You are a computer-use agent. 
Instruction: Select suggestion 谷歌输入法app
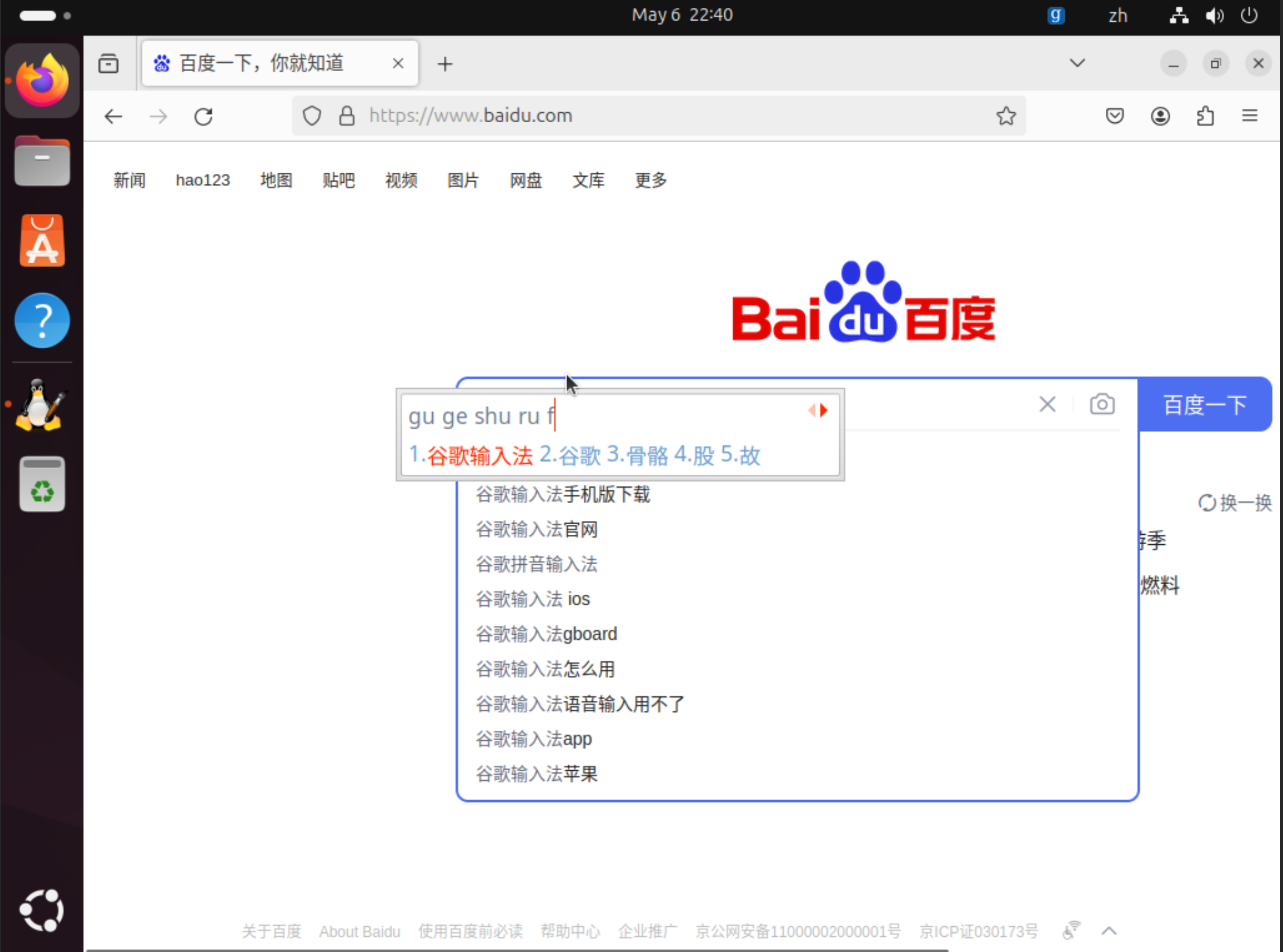pyautogui.click(x=534, y=739)
